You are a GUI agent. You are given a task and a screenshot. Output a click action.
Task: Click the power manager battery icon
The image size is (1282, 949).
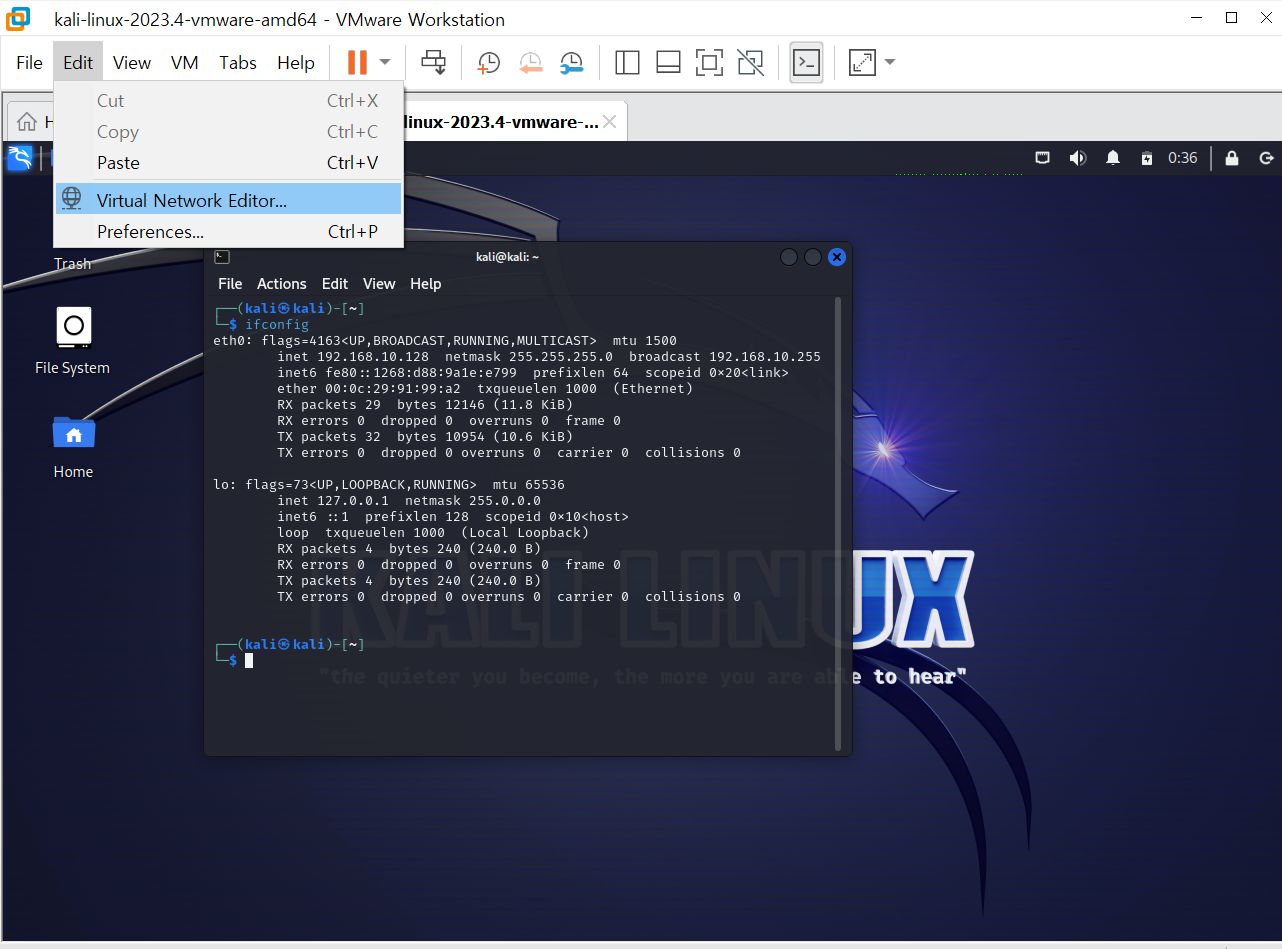click(1147, 158)
